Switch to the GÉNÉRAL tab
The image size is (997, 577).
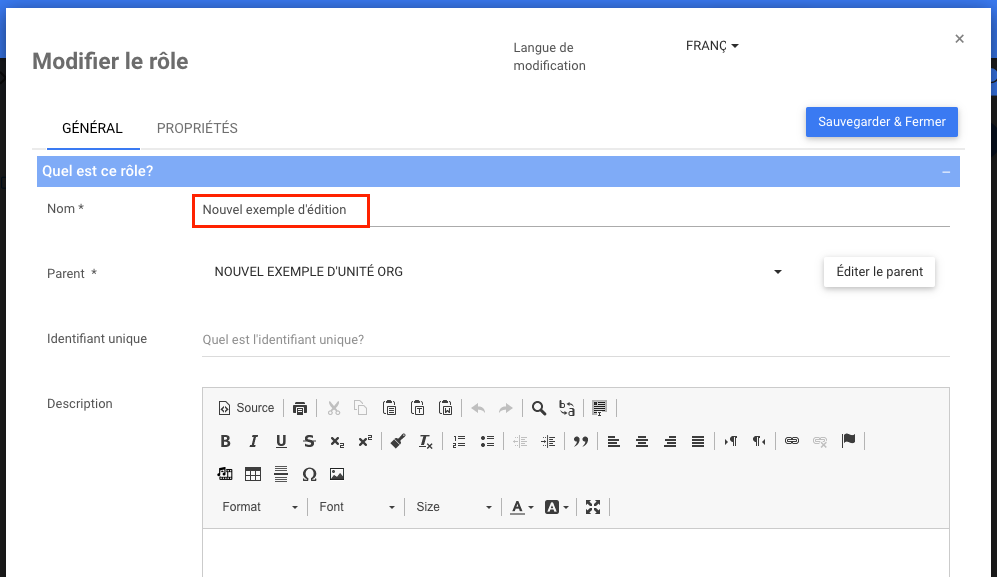pos(92,129)
